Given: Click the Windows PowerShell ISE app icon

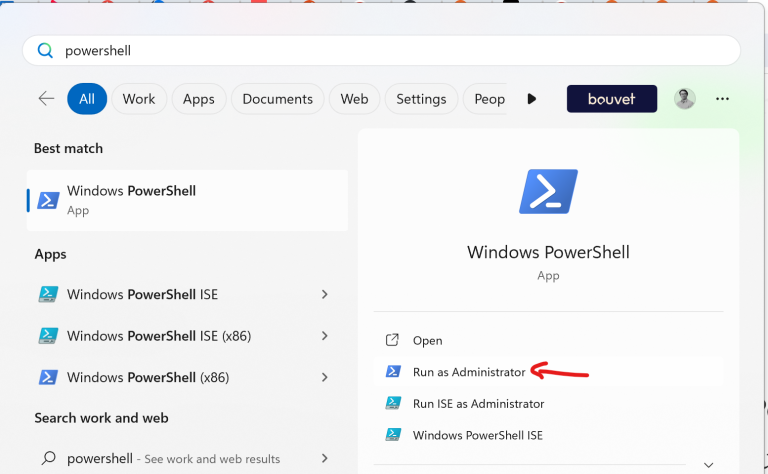Looking at the screenshot, I should click(48, 294).
